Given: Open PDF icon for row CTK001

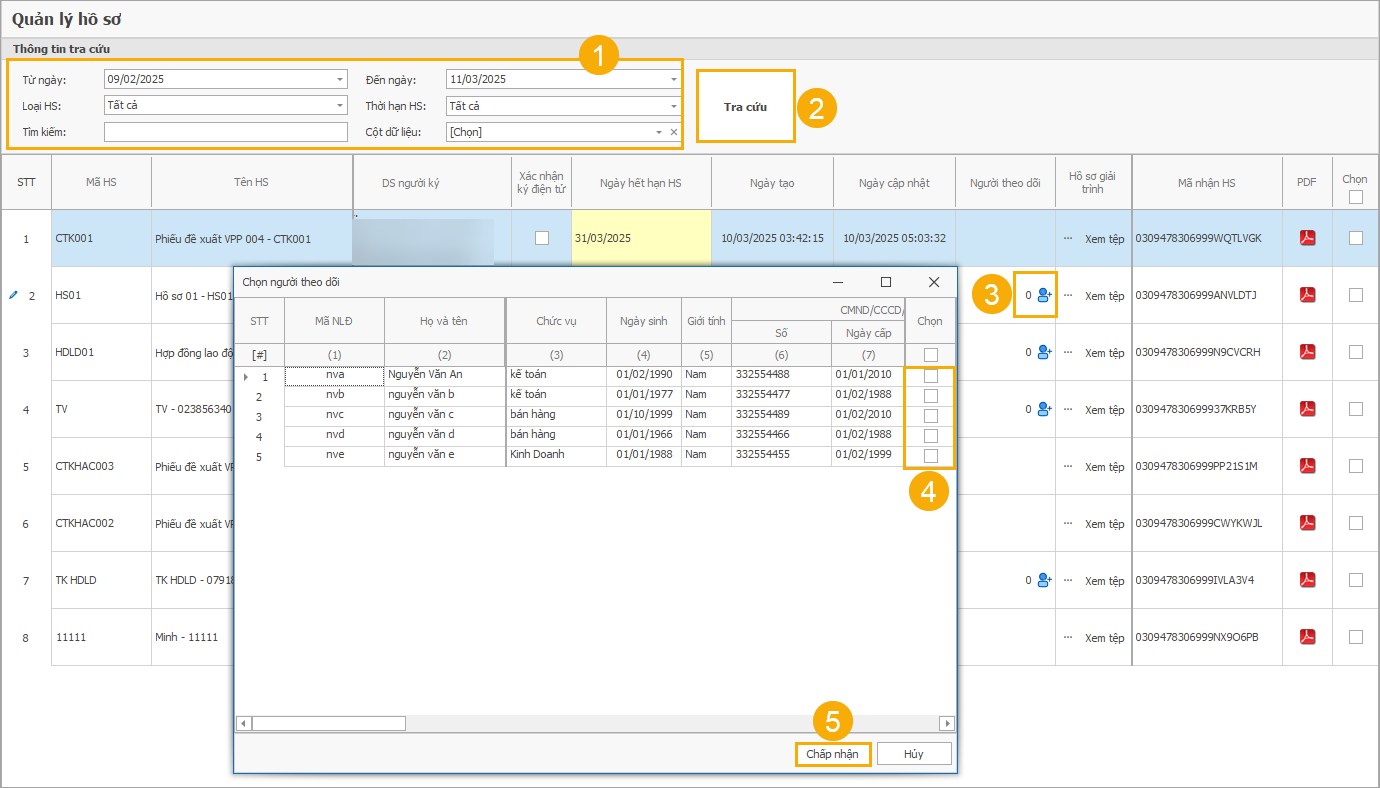Looking at the screenshot, I should pos(1306,238).
